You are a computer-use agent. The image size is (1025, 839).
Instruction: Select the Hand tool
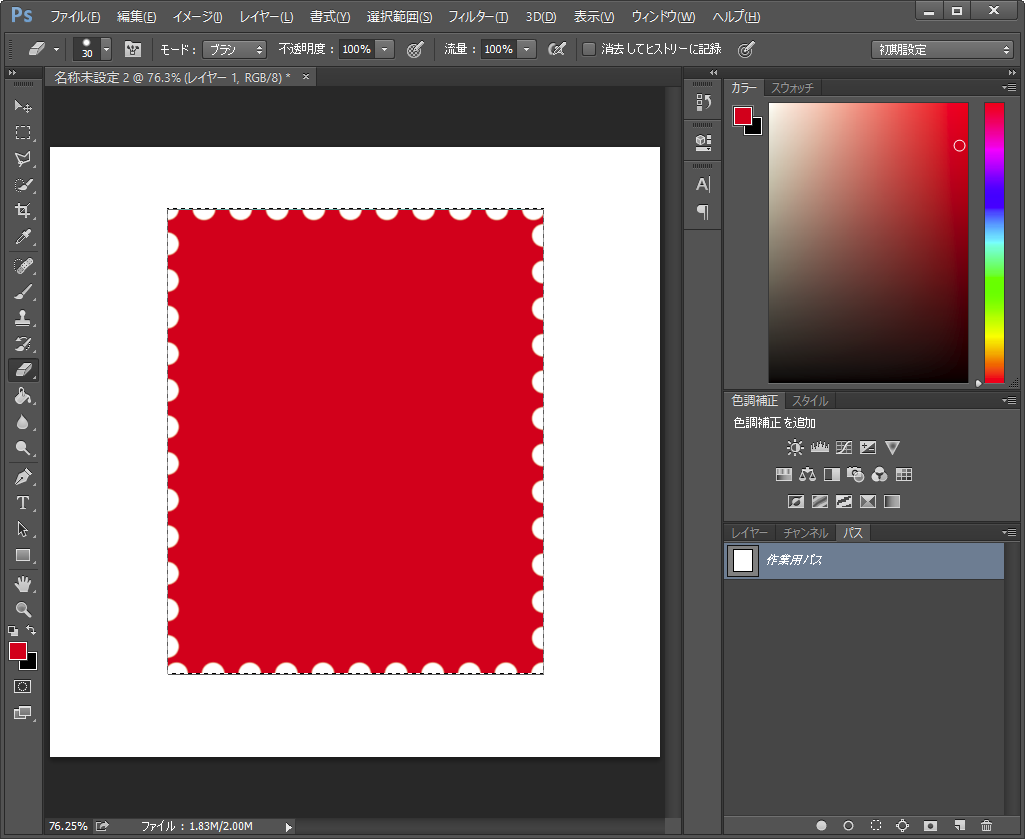[22, 583]
